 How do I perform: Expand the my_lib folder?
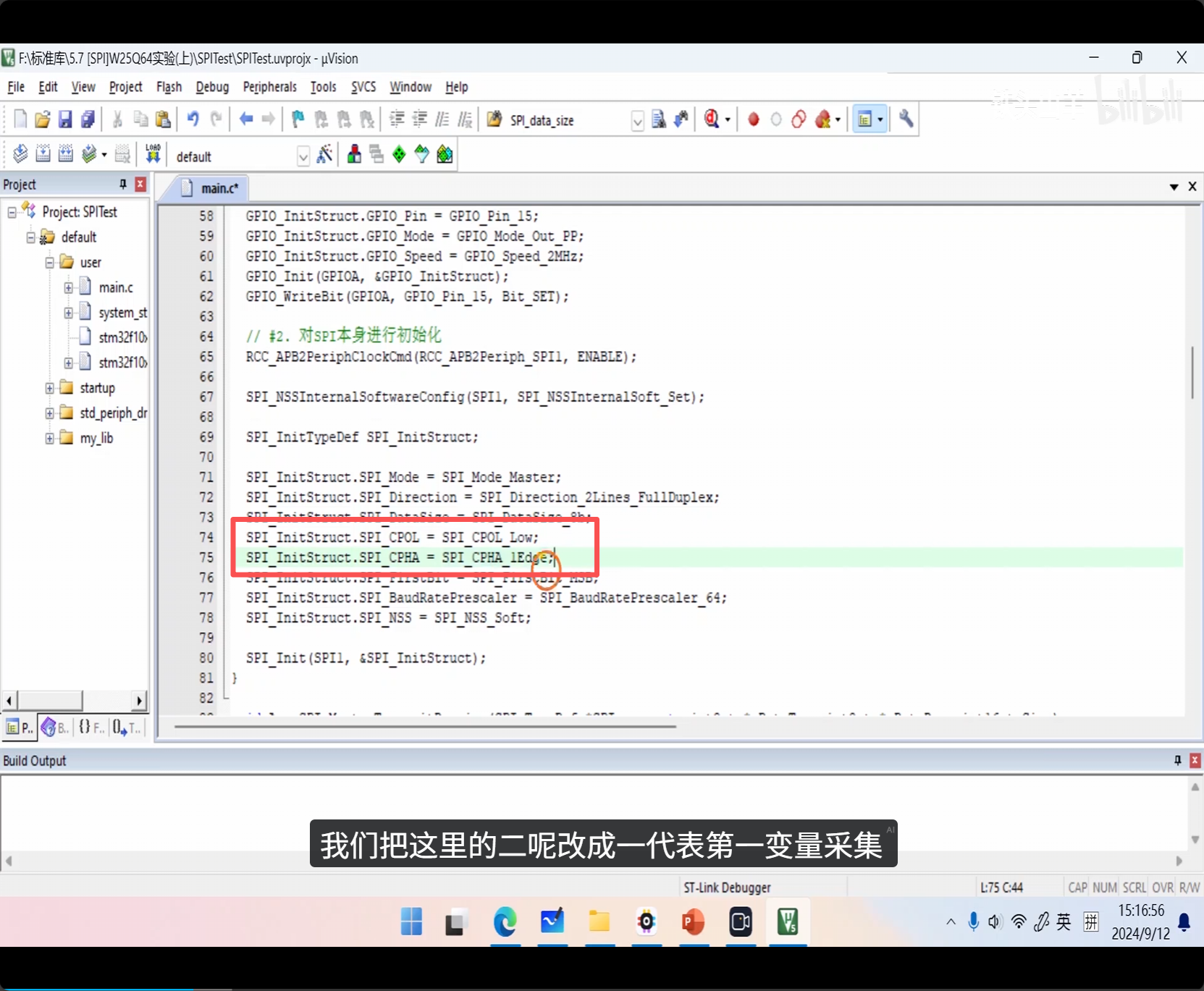pyautogui.click(x=49, y=438)
